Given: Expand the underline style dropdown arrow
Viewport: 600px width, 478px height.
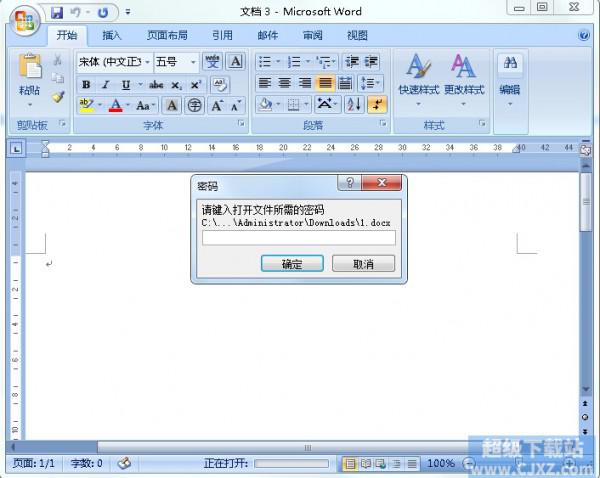Looking at the screenshot, I should click(x=140, y=85).
